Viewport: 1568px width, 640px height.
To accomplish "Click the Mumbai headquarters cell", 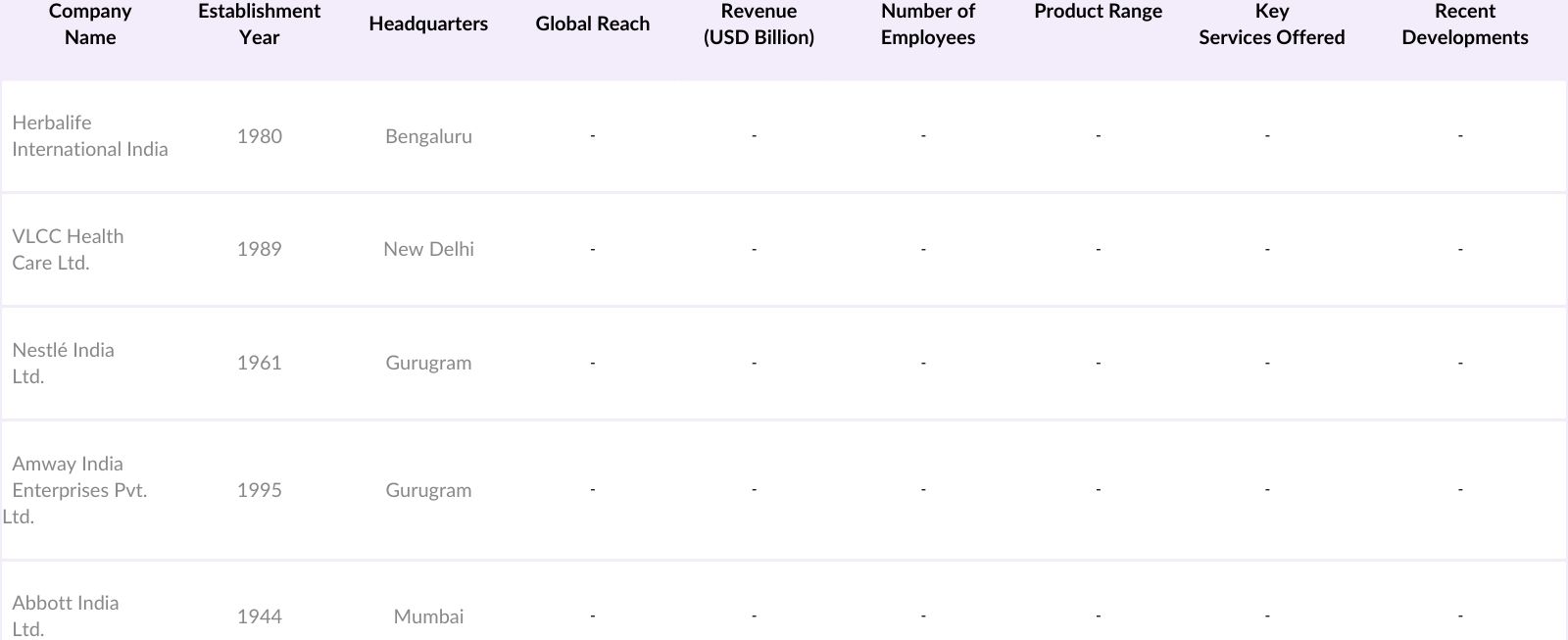I will coord(428,616).
